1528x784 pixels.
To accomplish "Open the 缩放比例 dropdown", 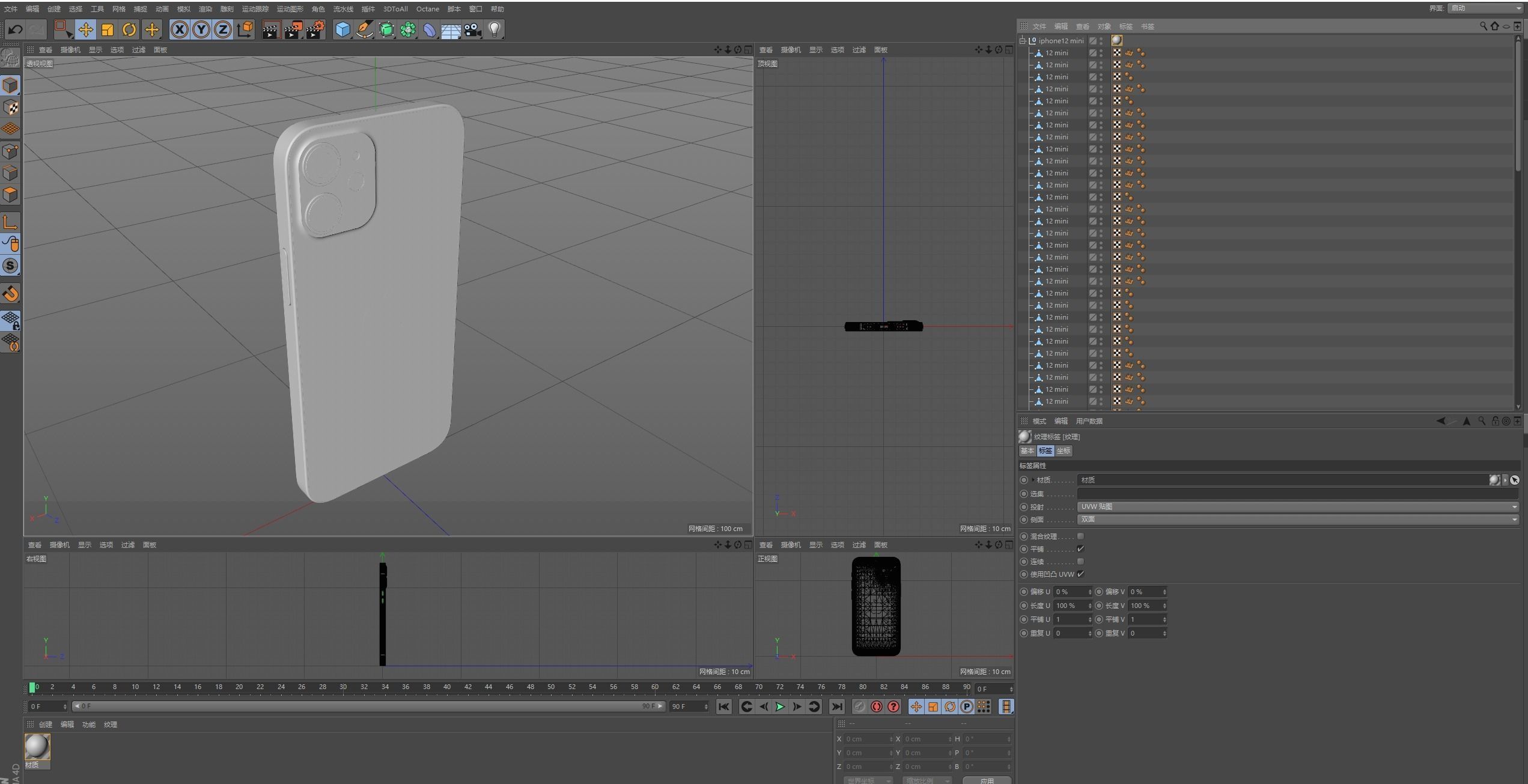I will (x=927, y=780).
